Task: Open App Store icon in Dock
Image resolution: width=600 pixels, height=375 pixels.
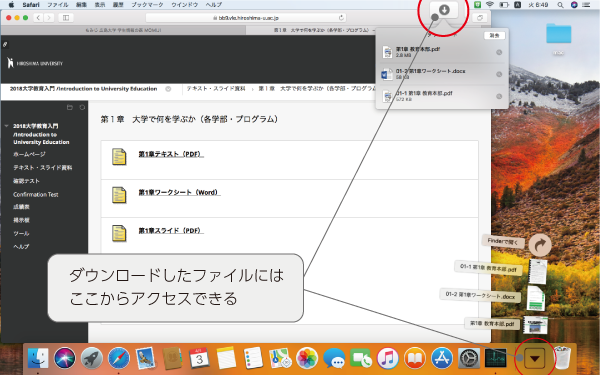Action: (x=442, y=359)
